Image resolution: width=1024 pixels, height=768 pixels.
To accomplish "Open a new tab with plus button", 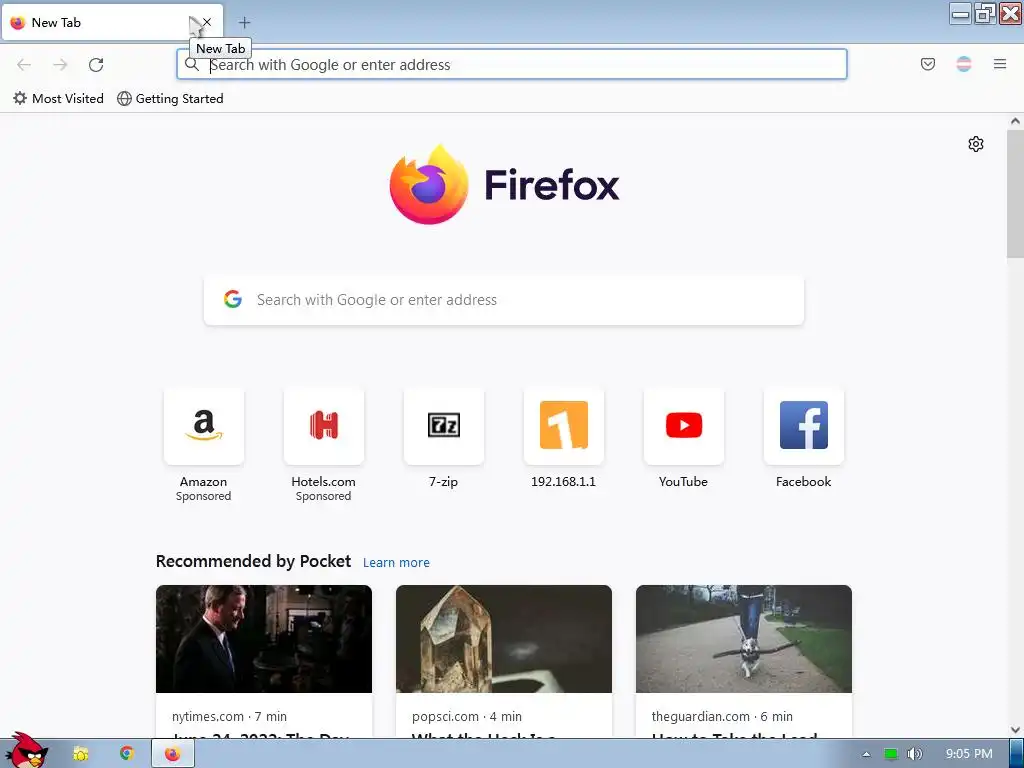I will (x=244, y=23).
